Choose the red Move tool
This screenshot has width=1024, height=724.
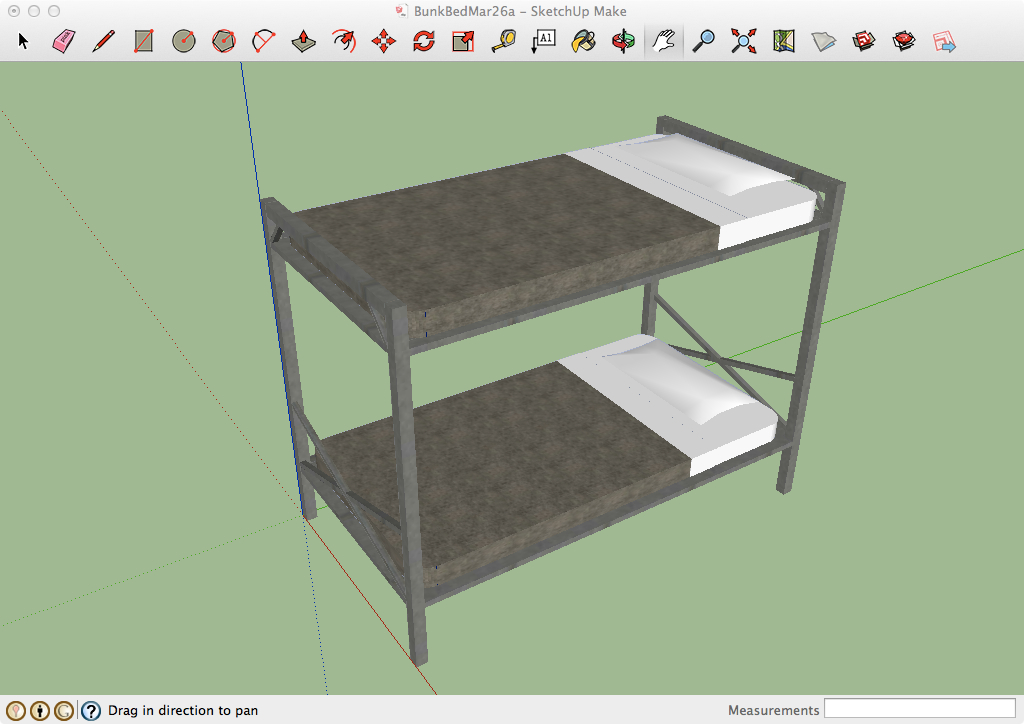pos(383,41)
